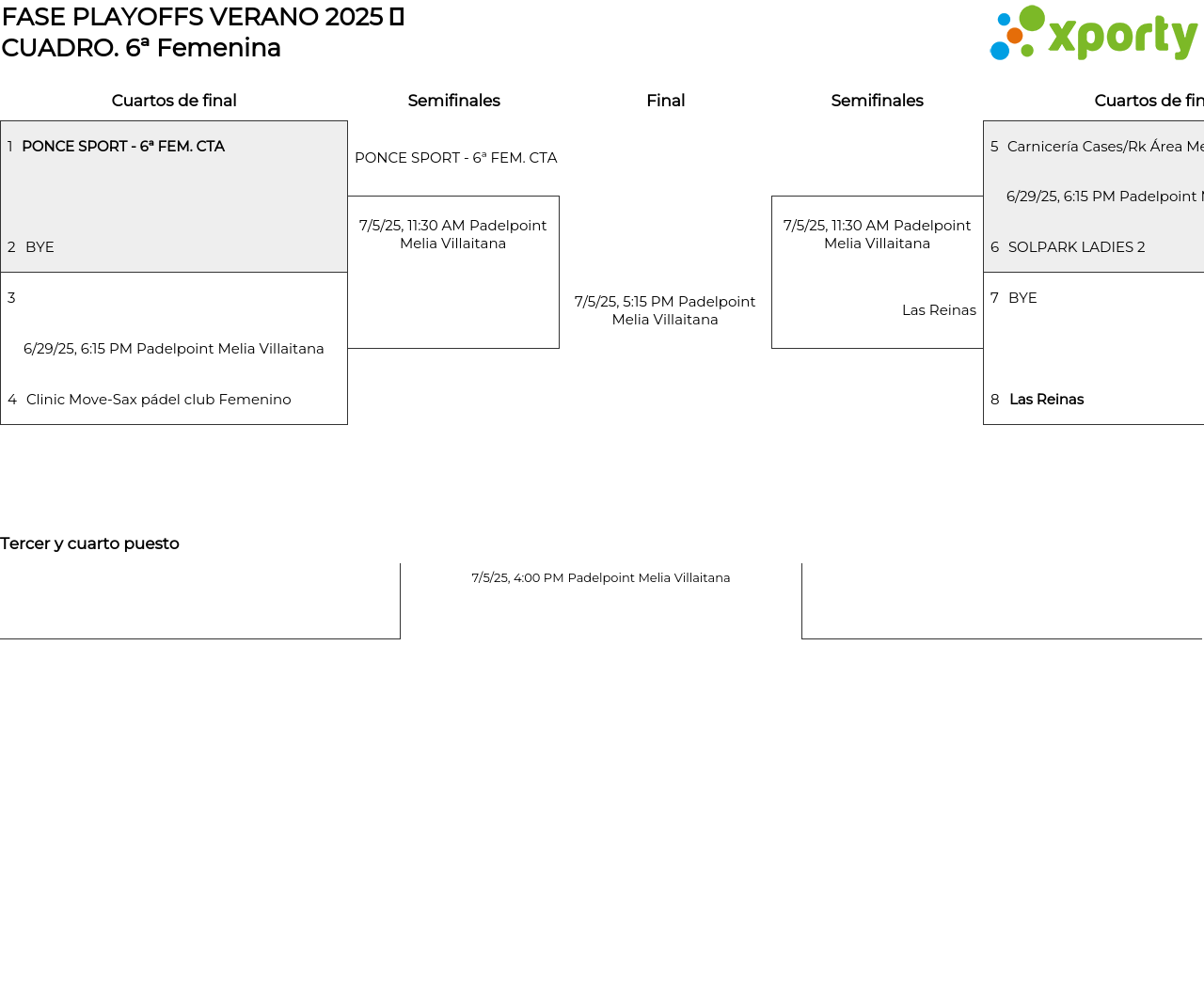Click Las Reinas in the semifinals box
Image resolution: width=1204 pixels, height=1008 pixels.
tap(939, 310)
